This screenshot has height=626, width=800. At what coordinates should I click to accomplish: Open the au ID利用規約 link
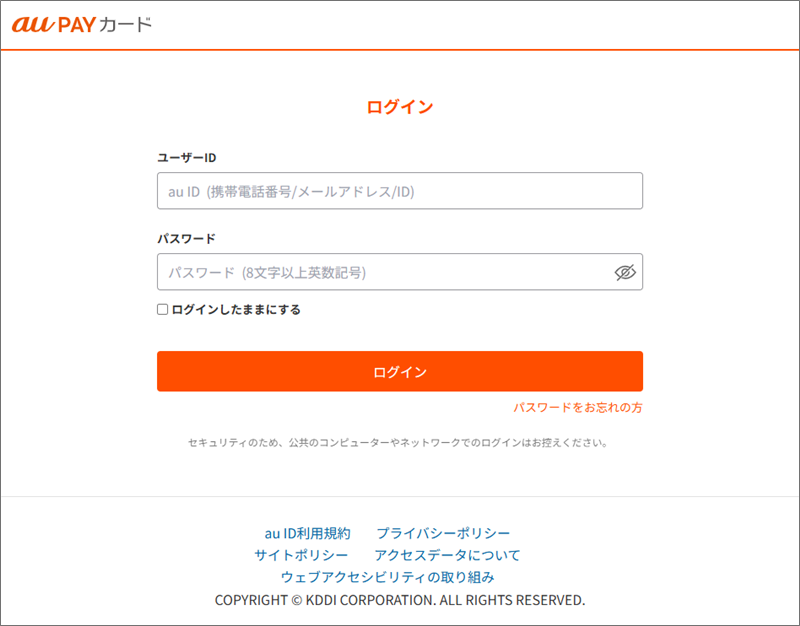307,533
